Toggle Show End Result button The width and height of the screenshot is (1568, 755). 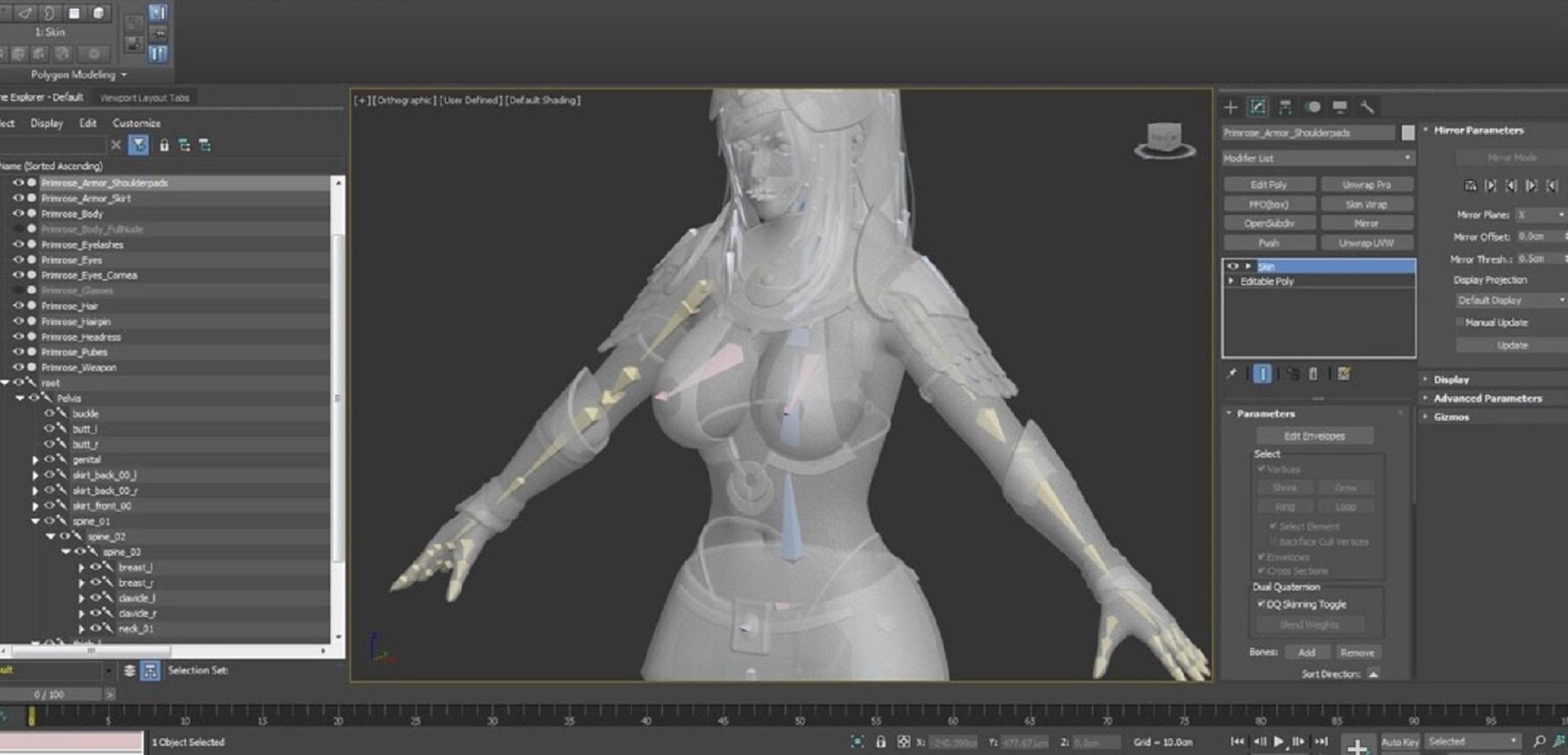coord(1262,374)
